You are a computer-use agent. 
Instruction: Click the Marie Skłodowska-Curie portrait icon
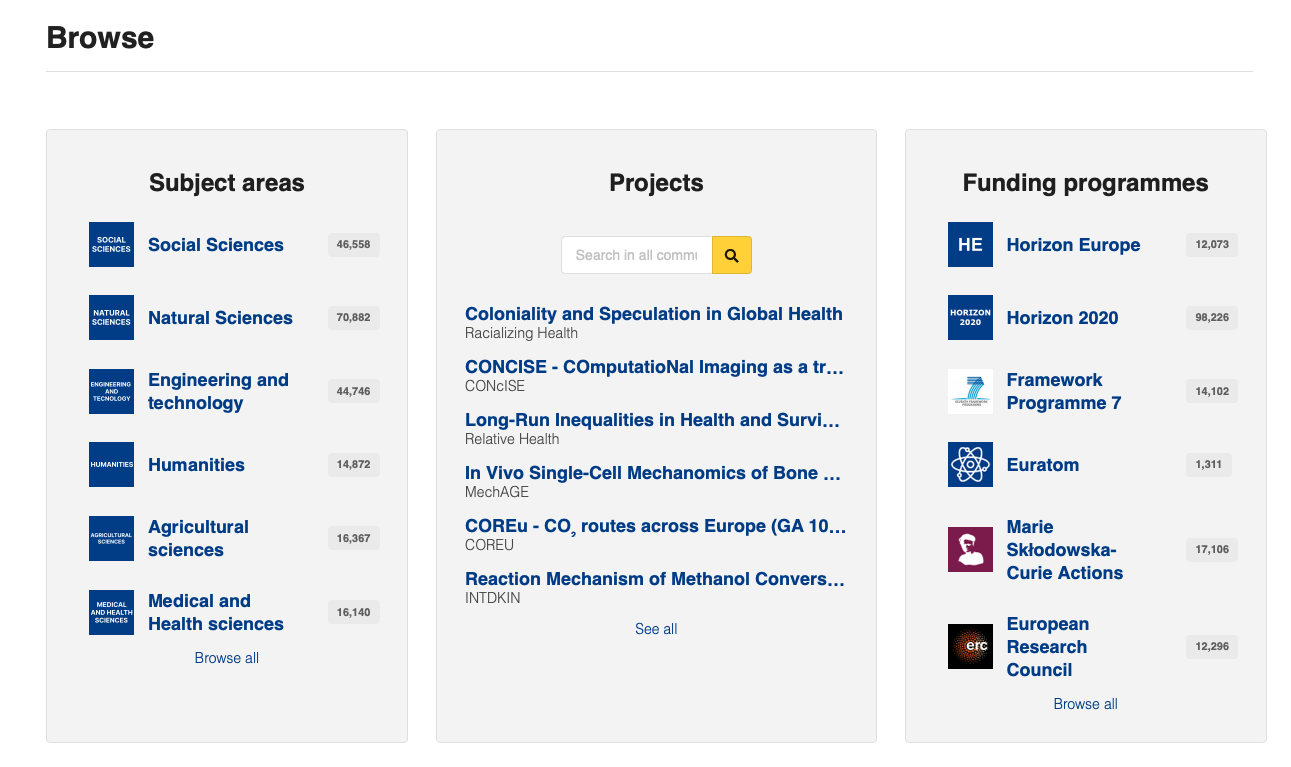pyautogui.click(x=970, y=549)
